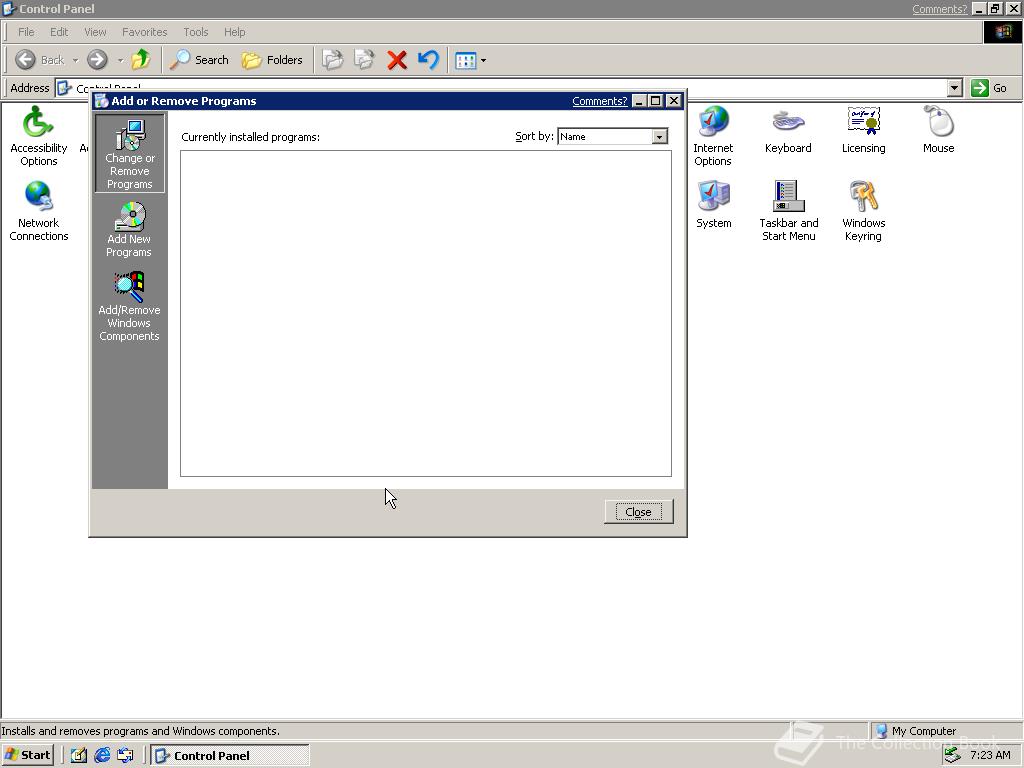Click Comments? link in Control Panel title bar

tap(939, 9)
